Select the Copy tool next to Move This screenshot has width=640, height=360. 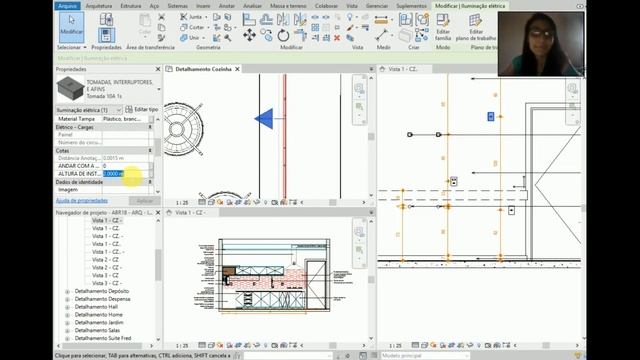coord(267,36)
